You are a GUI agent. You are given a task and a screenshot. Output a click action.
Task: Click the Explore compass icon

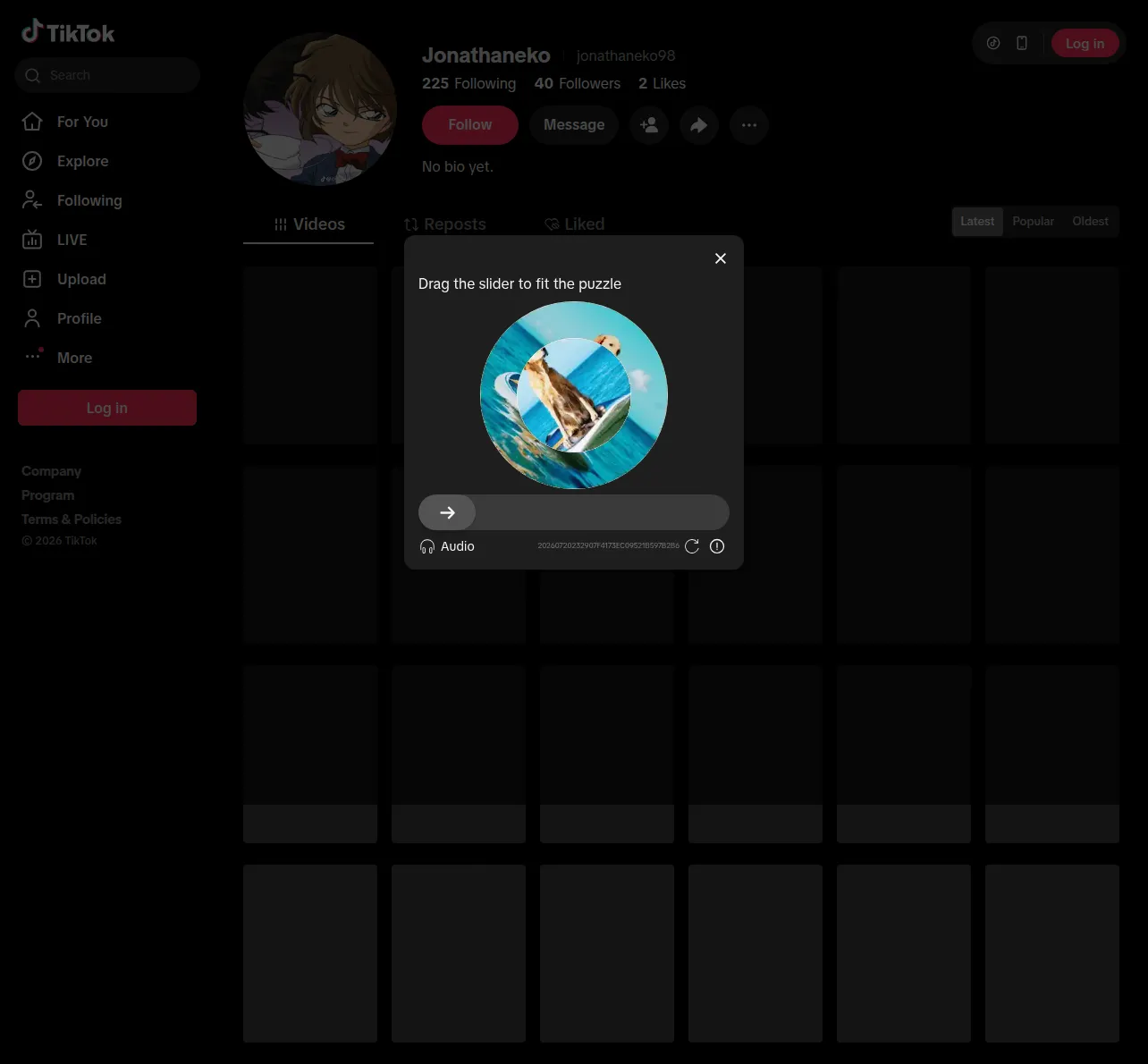[x=32, y=161]
